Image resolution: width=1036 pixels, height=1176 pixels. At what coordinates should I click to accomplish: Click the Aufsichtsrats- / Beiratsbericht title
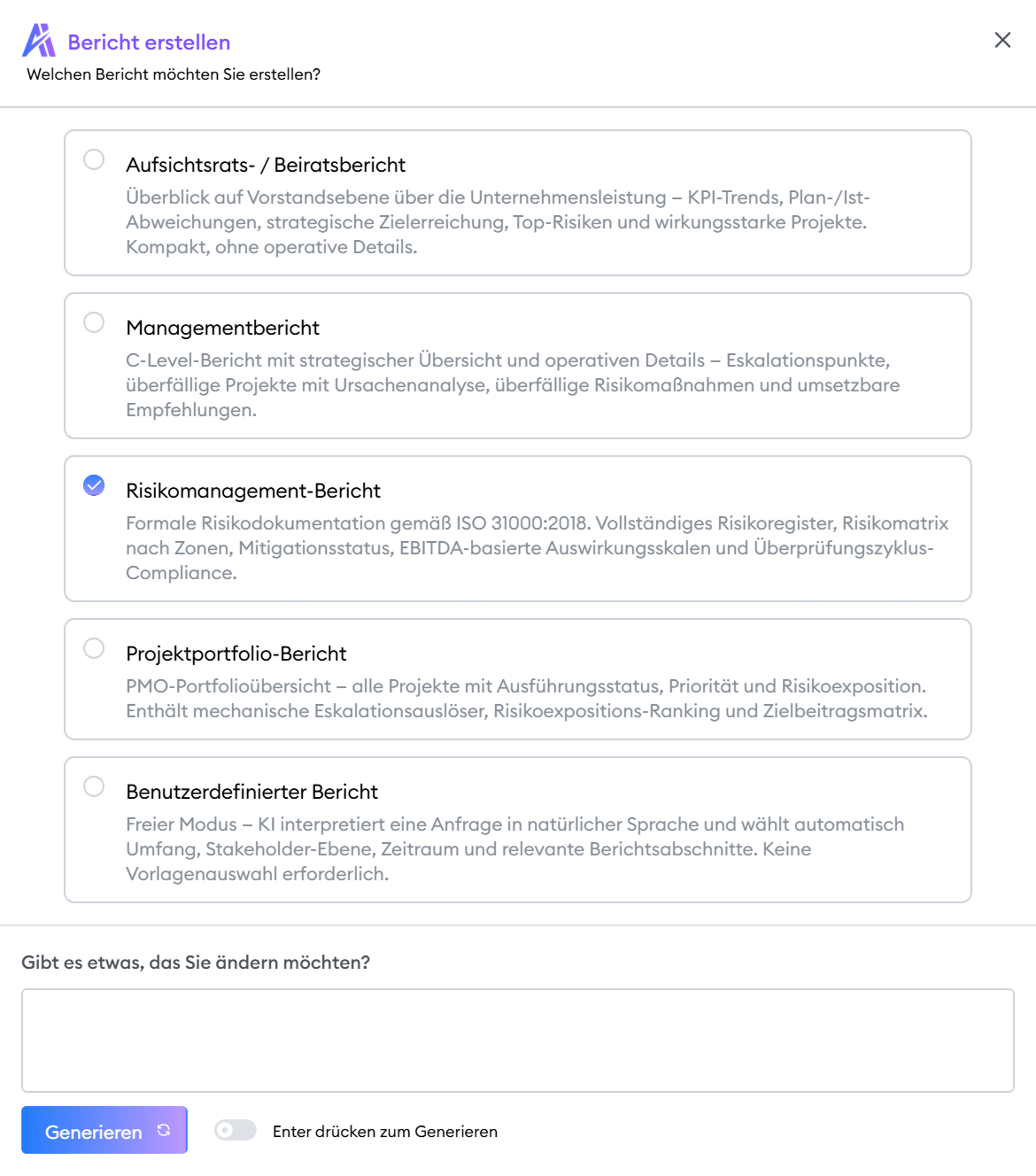[x=266, y=165]
